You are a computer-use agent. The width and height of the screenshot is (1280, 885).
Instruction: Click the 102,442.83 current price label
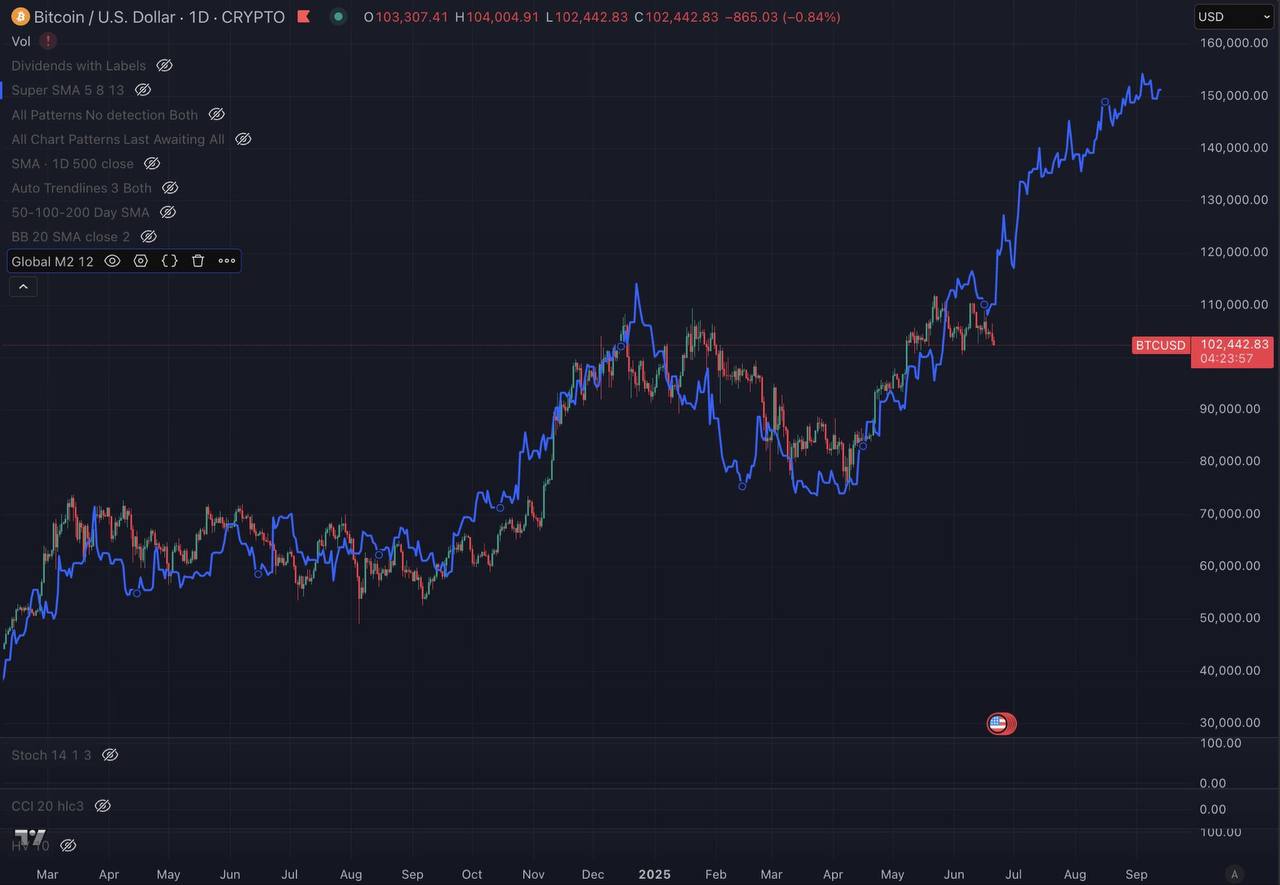coord(1234,344)
